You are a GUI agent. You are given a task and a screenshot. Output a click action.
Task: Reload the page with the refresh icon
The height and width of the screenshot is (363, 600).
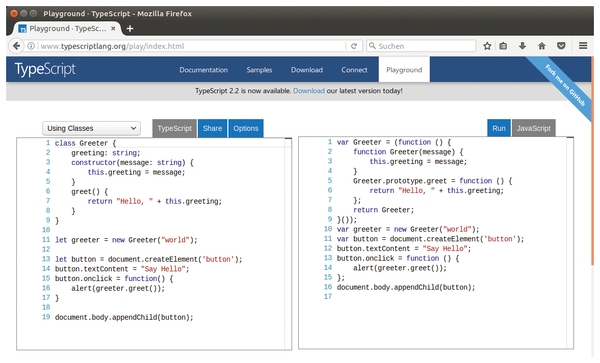click(354, 46)
